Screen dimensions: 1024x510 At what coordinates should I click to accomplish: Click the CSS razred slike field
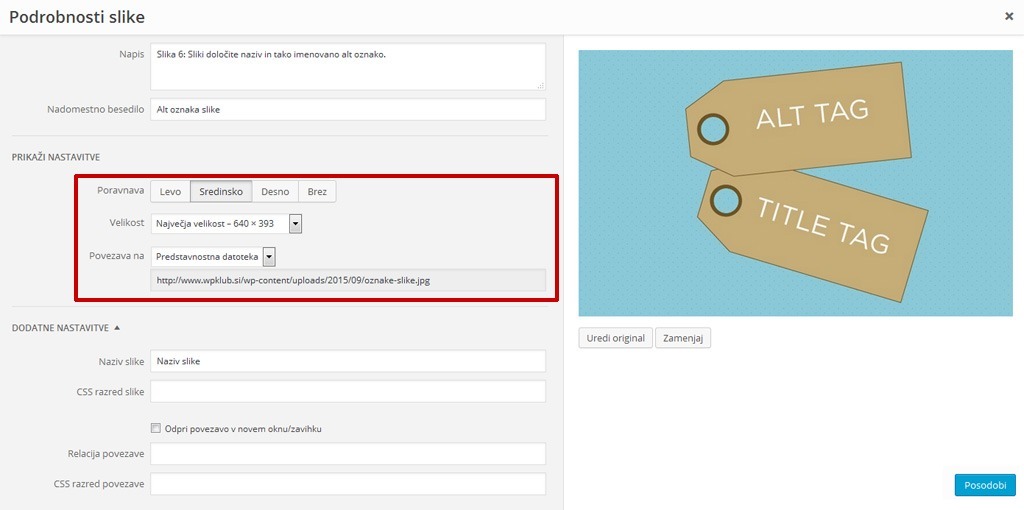[347, 391]
